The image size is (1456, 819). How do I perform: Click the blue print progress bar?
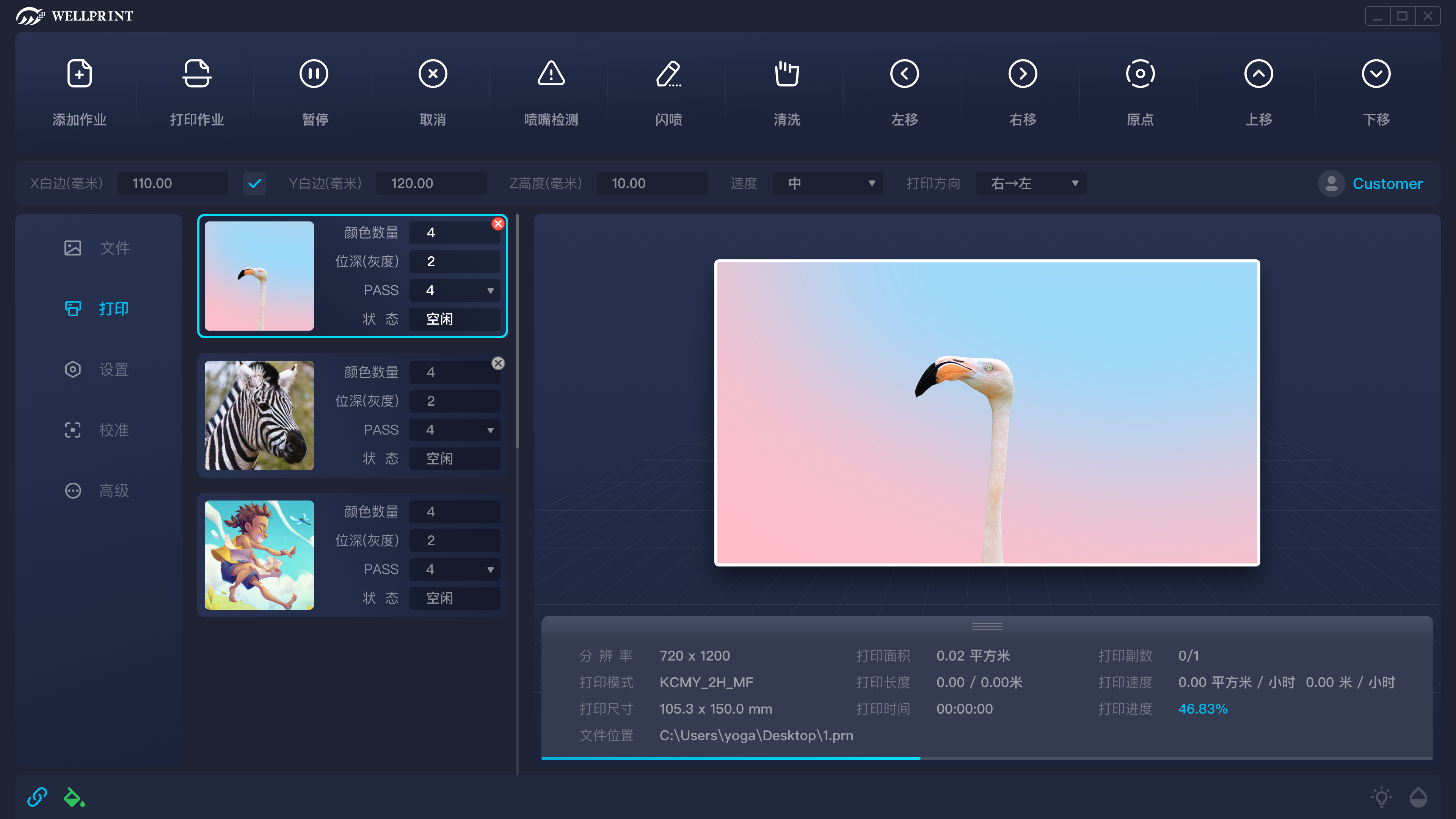(x=730, y=758)
